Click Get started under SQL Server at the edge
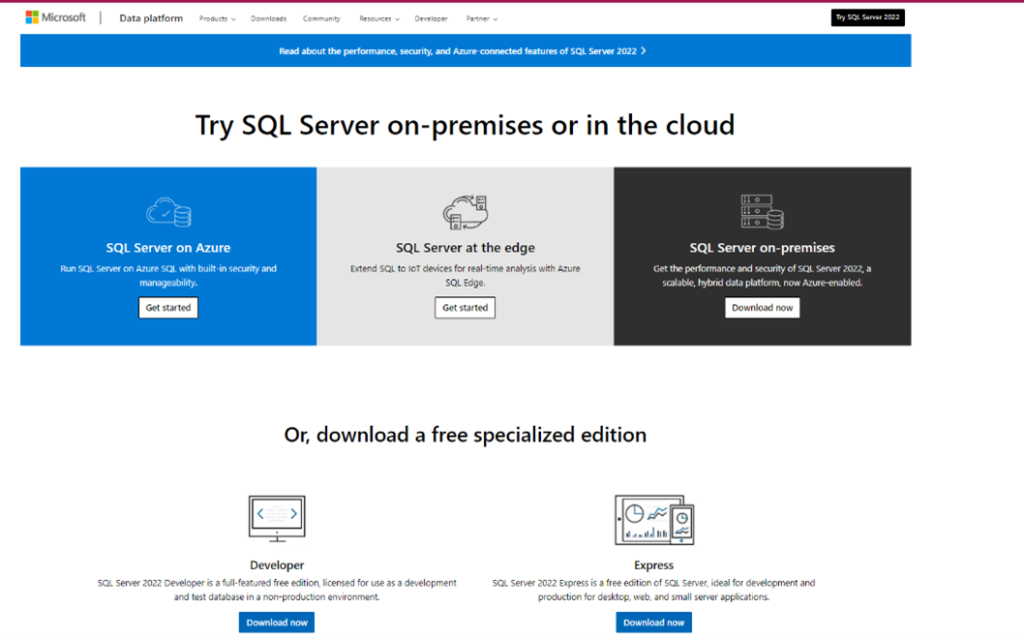 click(x=465, y=308)
